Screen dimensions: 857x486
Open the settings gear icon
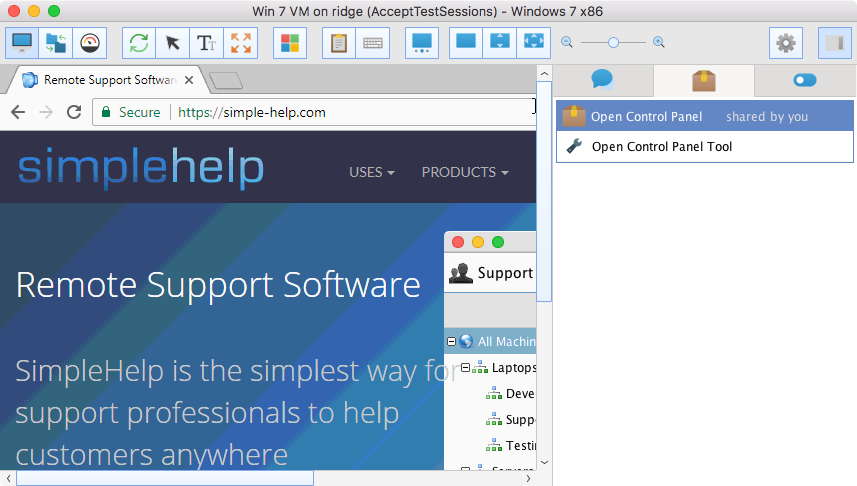(x=786, y=43)
